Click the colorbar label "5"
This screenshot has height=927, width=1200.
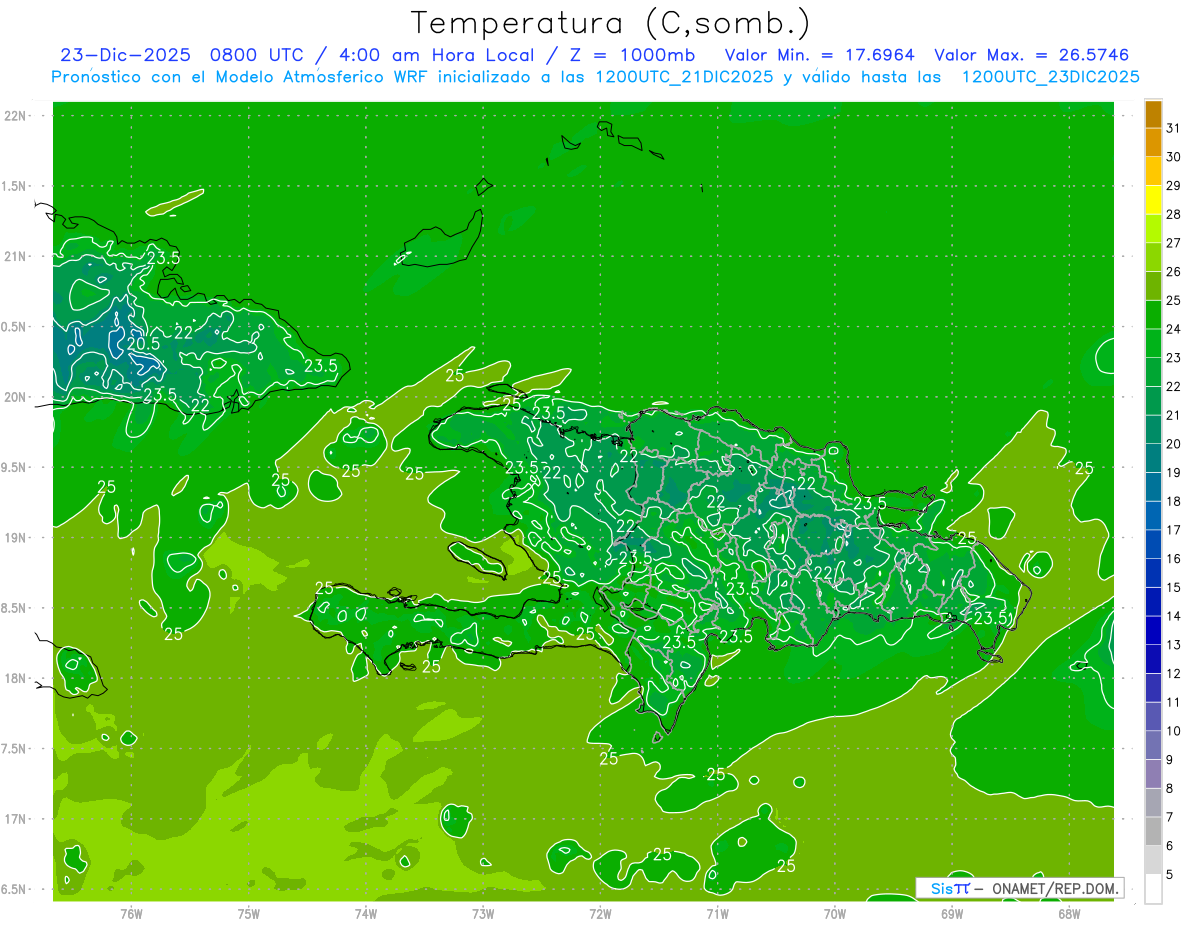point(1169,874)
